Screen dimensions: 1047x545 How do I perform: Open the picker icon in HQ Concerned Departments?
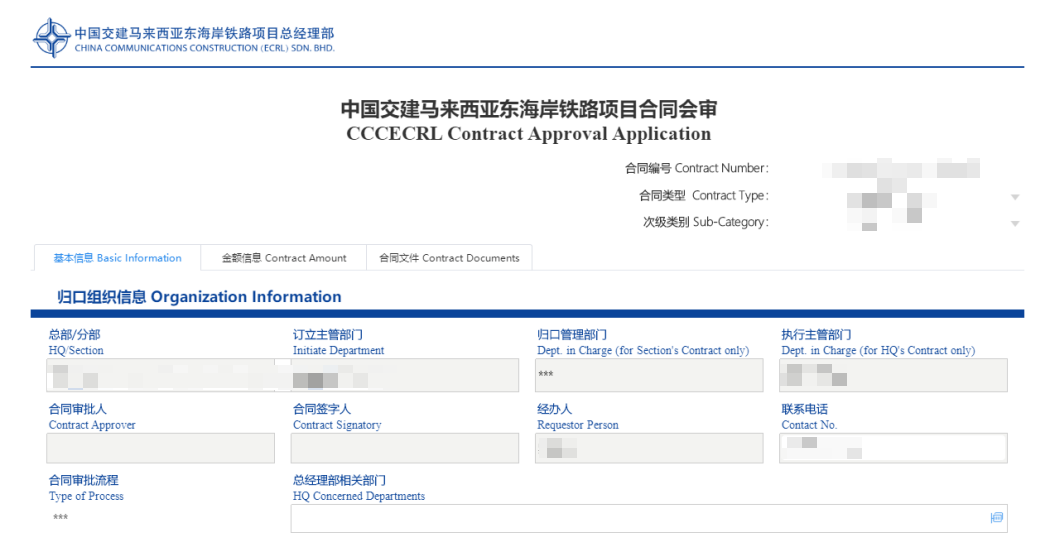coord(996,518)
